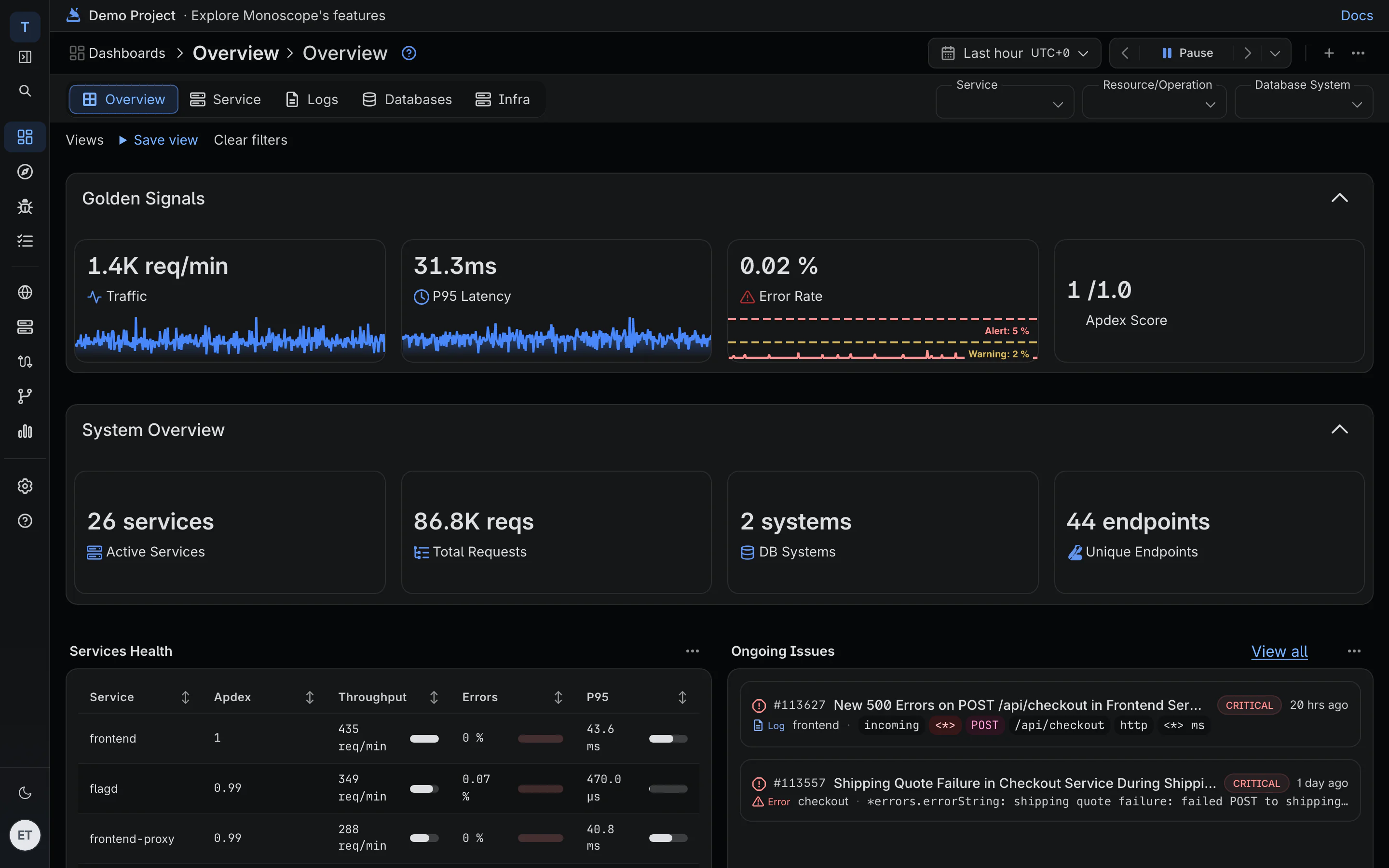Viewport: 1389px width, 868px height.
Task: Open the bar chart icon in sidebar
Action: coord(25,431)
